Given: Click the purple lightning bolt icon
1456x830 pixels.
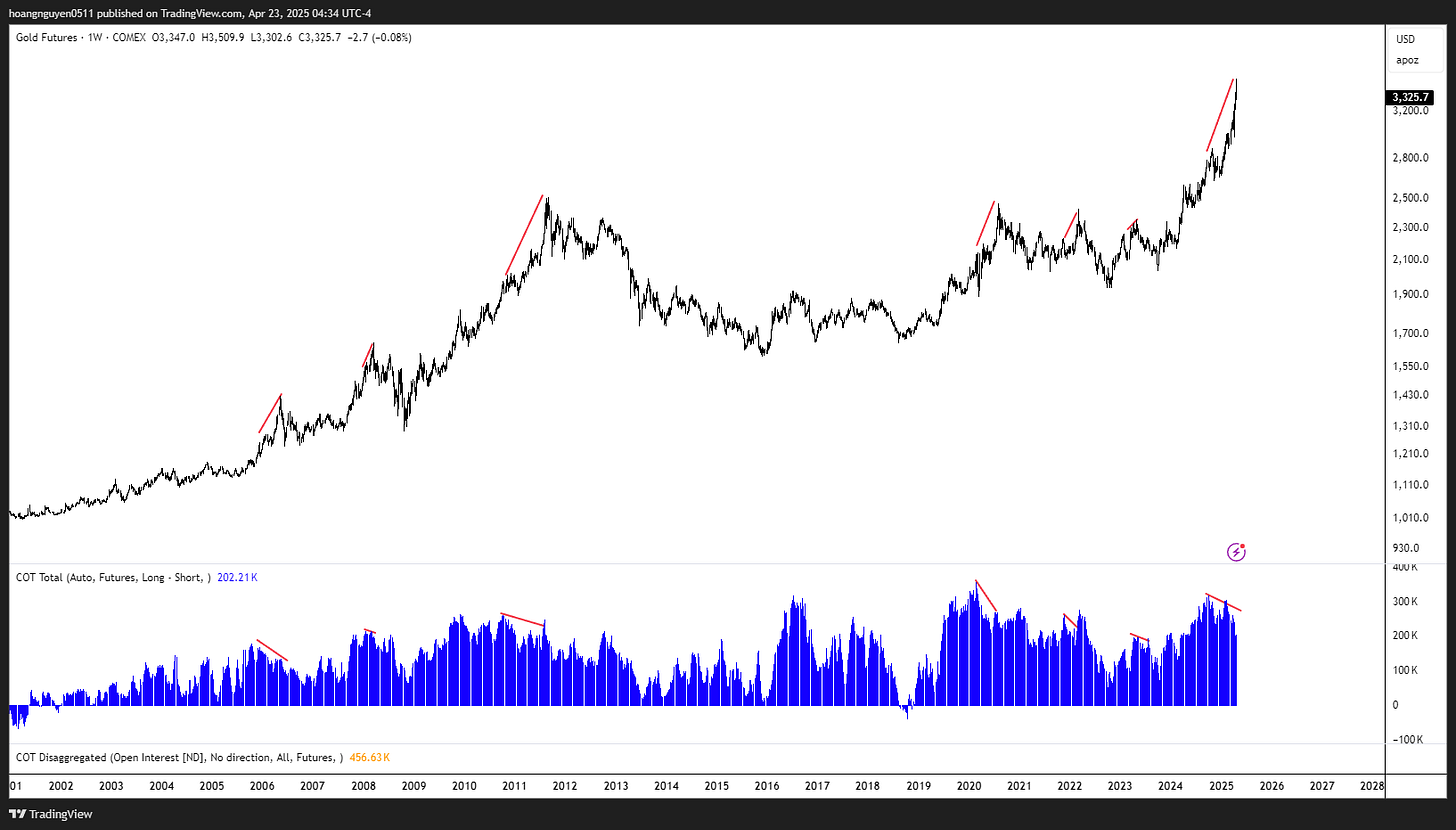Looking at the screenshot, I should pyautogui.click(x=1238, y=551).
